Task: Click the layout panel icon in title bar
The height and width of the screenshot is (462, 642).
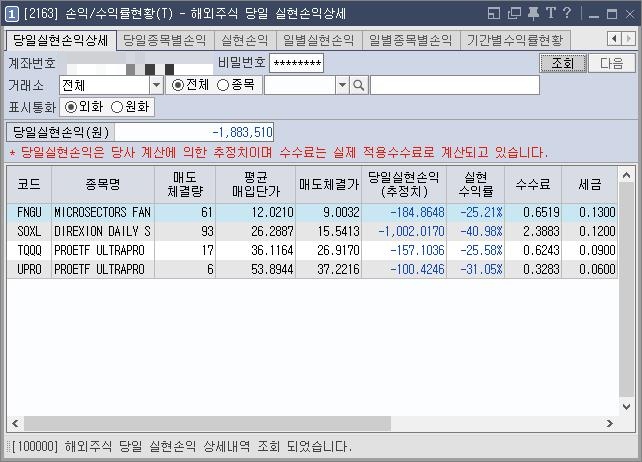Action: (x=494, y=14)
